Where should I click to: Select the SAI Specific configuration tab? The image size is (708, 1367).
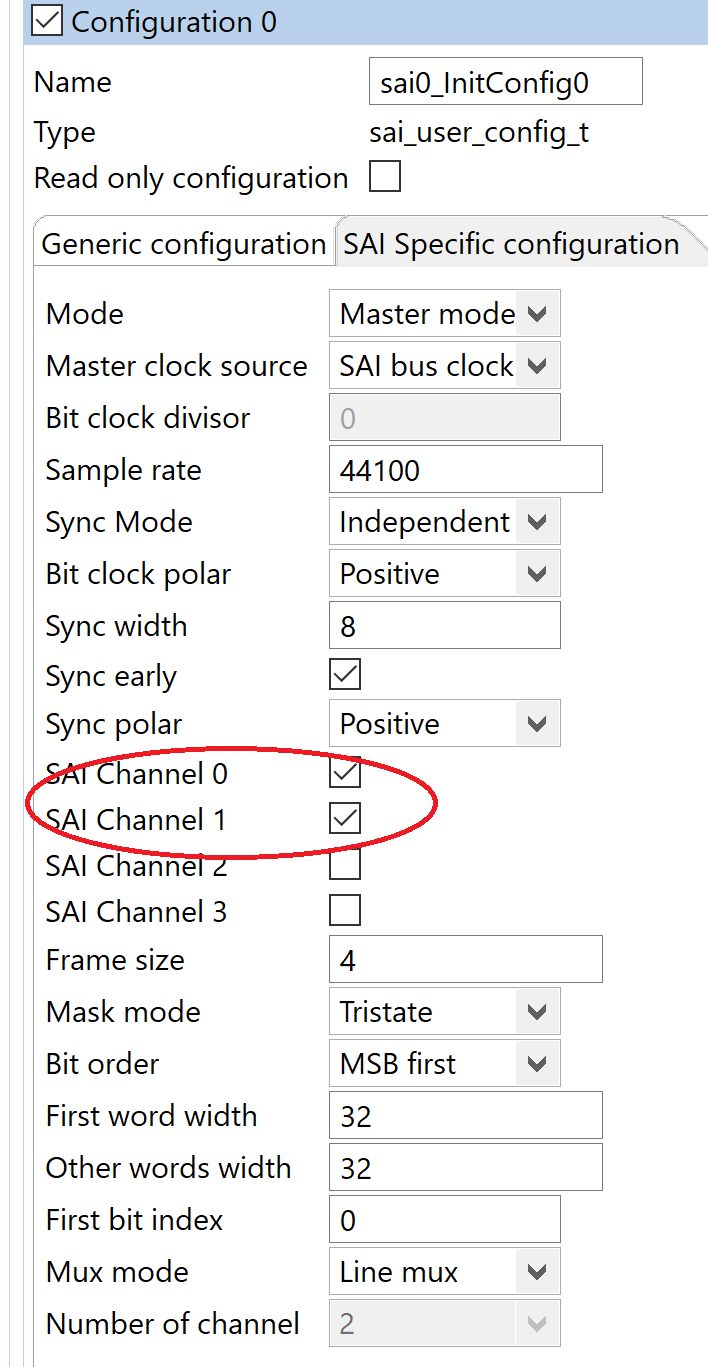click(x=511, y=245)
